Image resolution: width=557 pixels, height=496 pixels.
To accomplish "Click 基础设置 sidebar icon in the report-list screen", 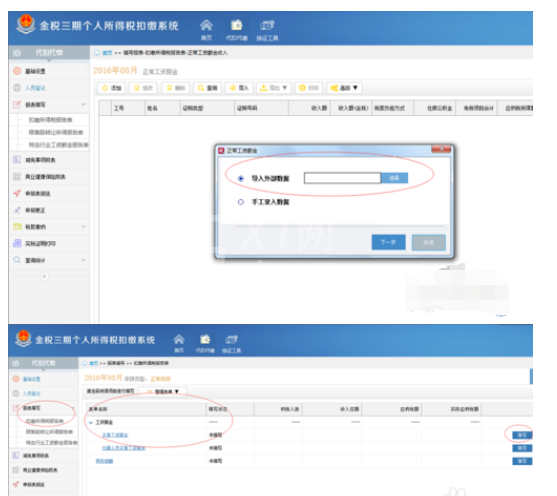I will [16, 379].
